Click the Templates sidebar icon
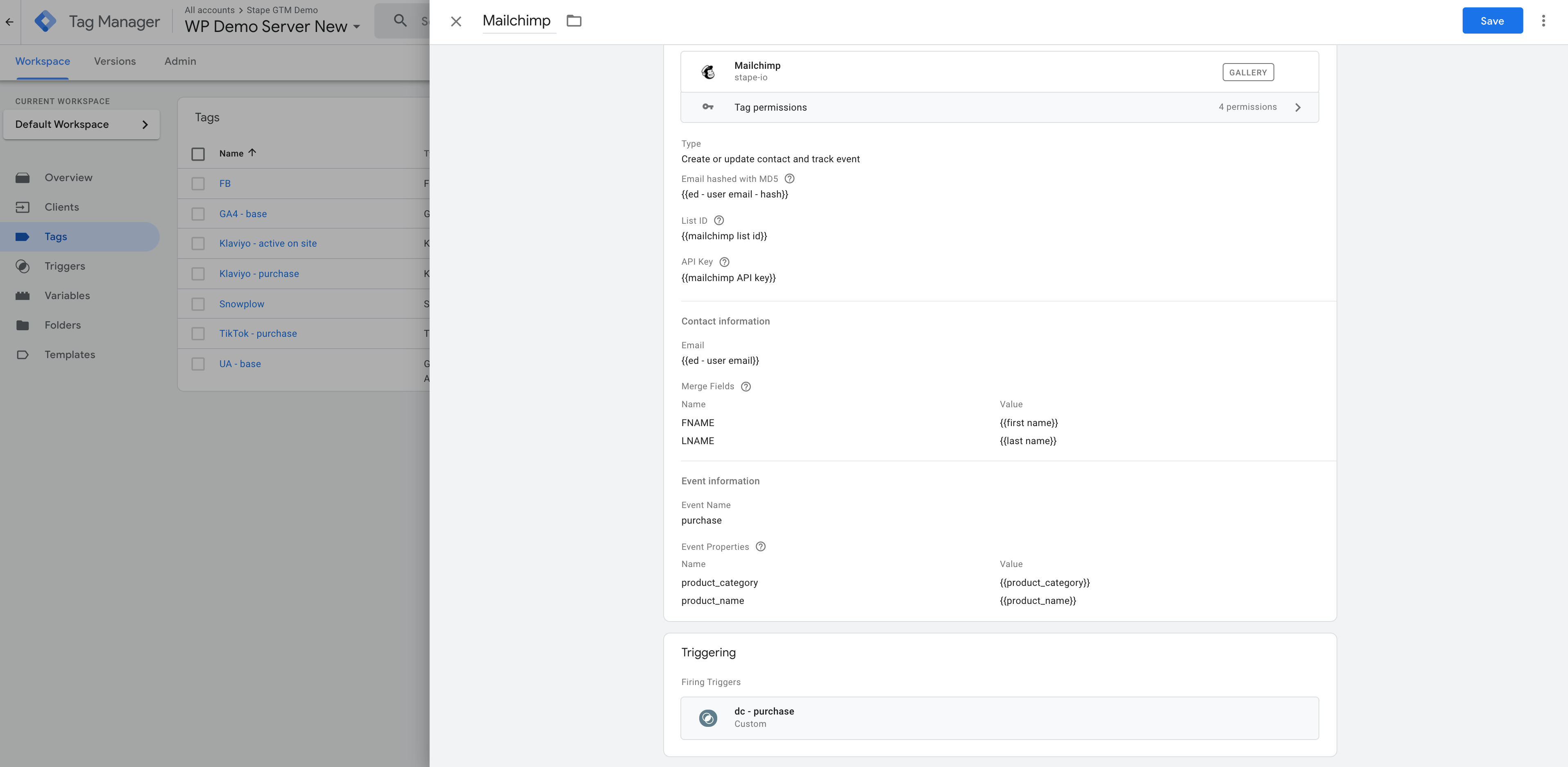Screen dimensions: 1568x767 [x=23, y=355]
